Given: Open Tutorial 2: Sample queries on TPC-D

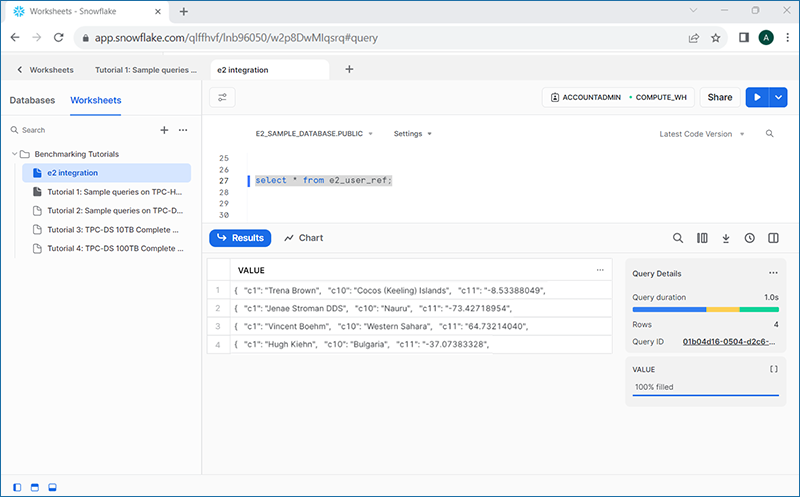Looking at the screenshot, I should 107,211.
